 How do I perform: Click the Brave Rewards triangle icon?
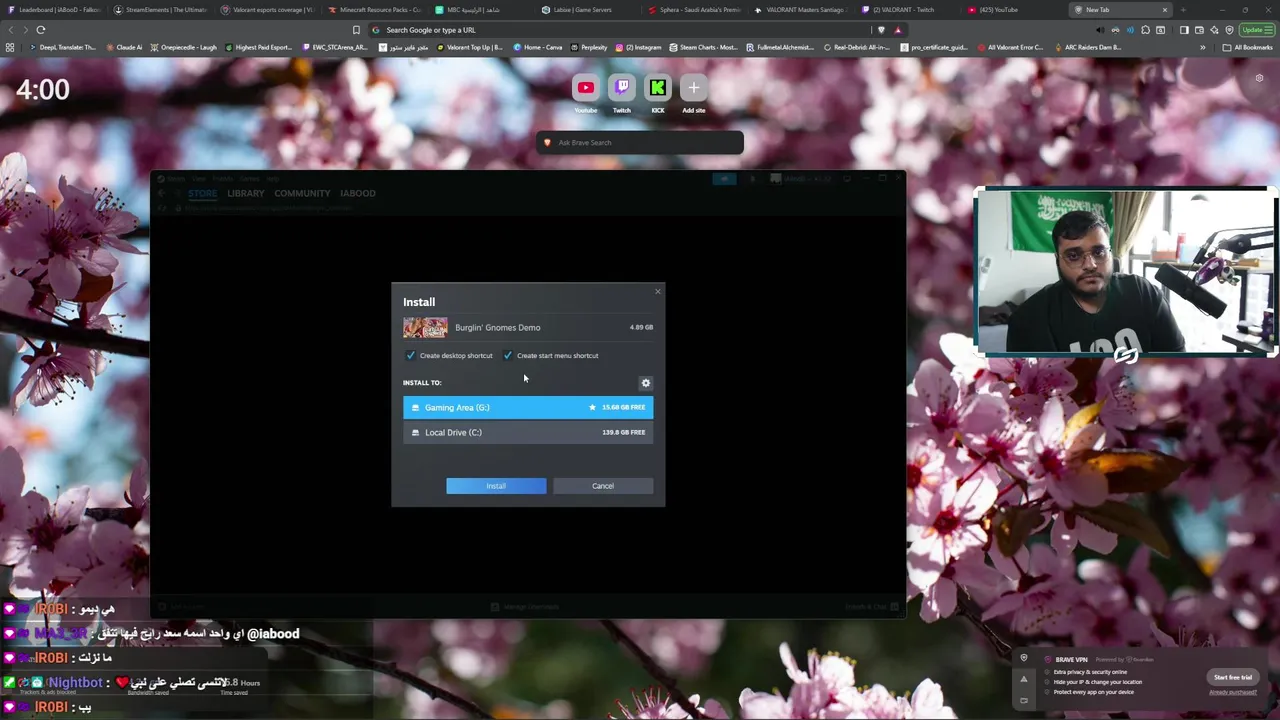899,30
